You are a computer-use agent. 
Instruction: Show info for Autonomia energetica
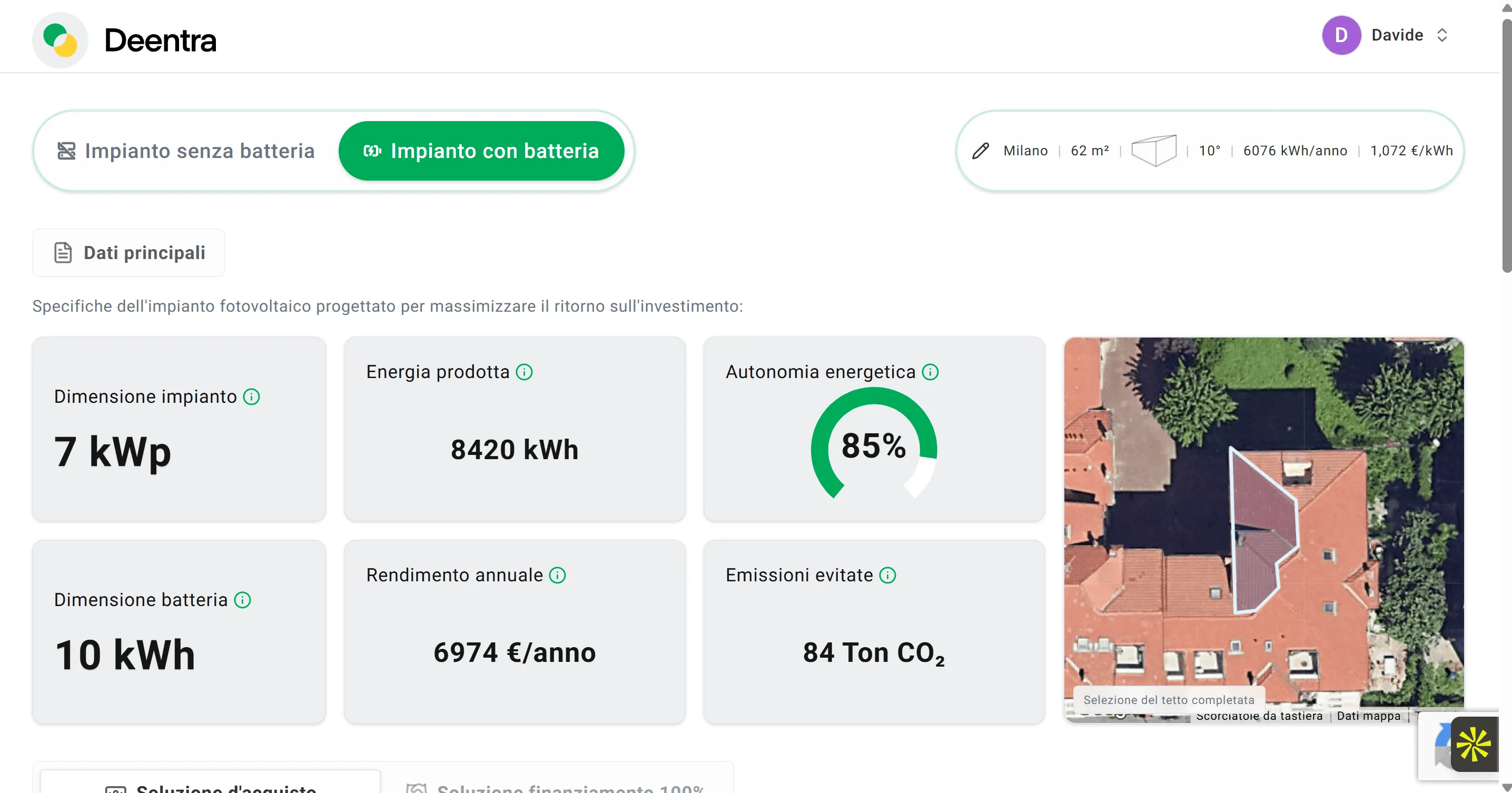coord(930,372)
